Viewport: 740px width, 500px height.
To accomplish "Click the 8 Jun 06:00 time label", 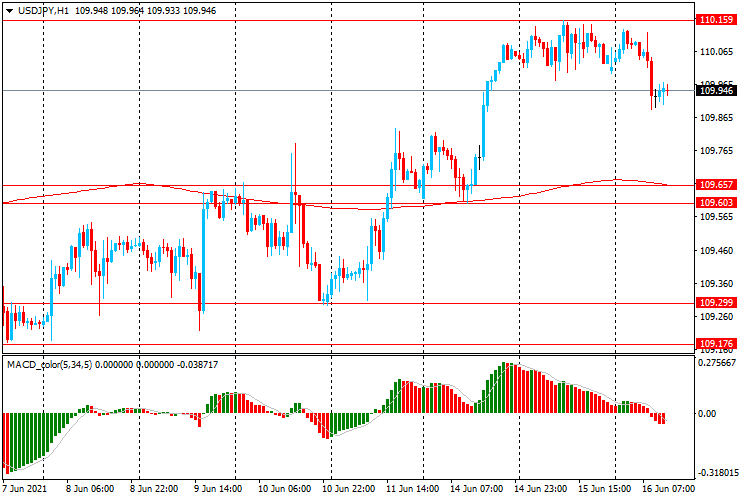I will 90,488.
